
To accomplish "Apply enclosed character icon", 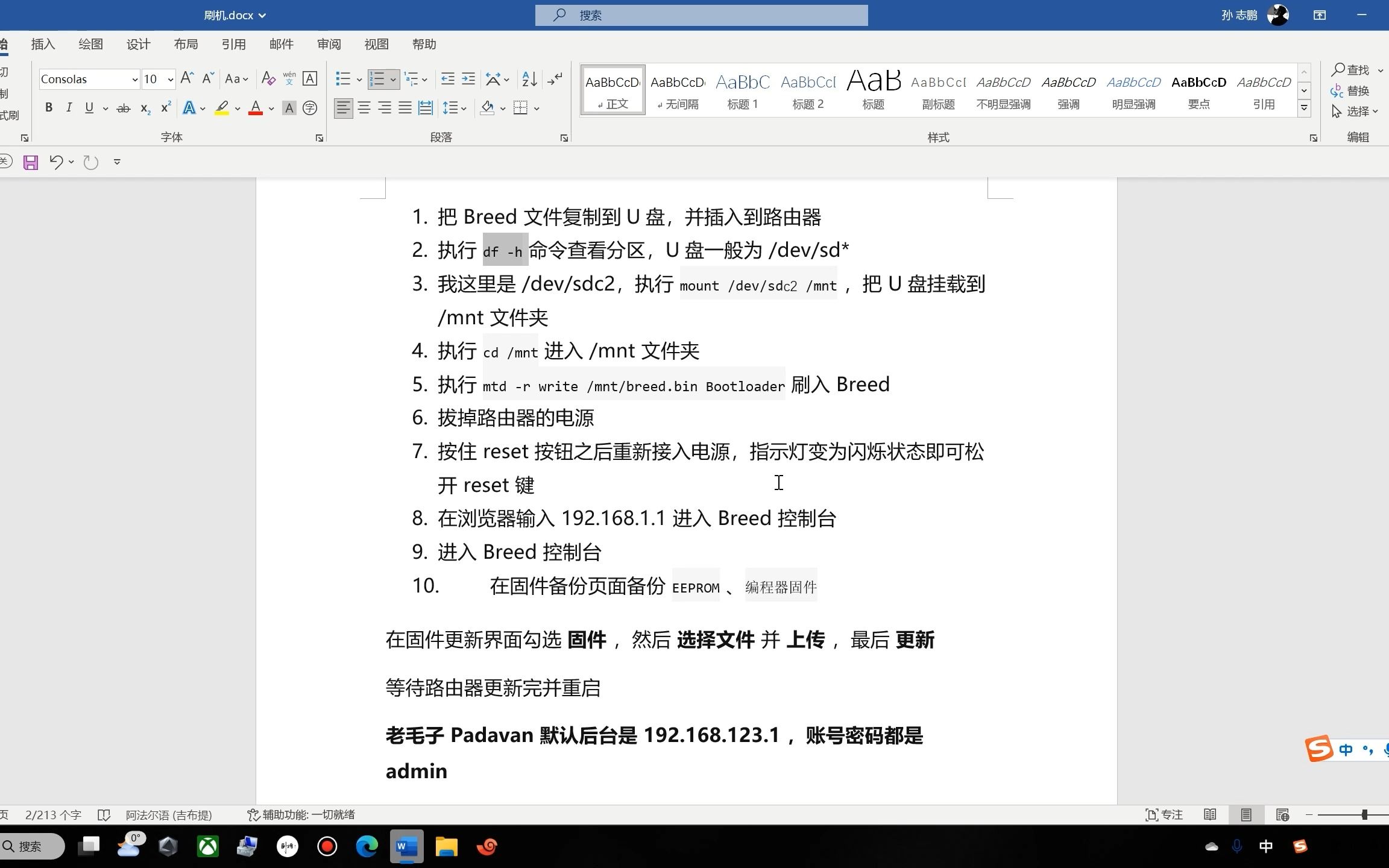I will point(310,108).
